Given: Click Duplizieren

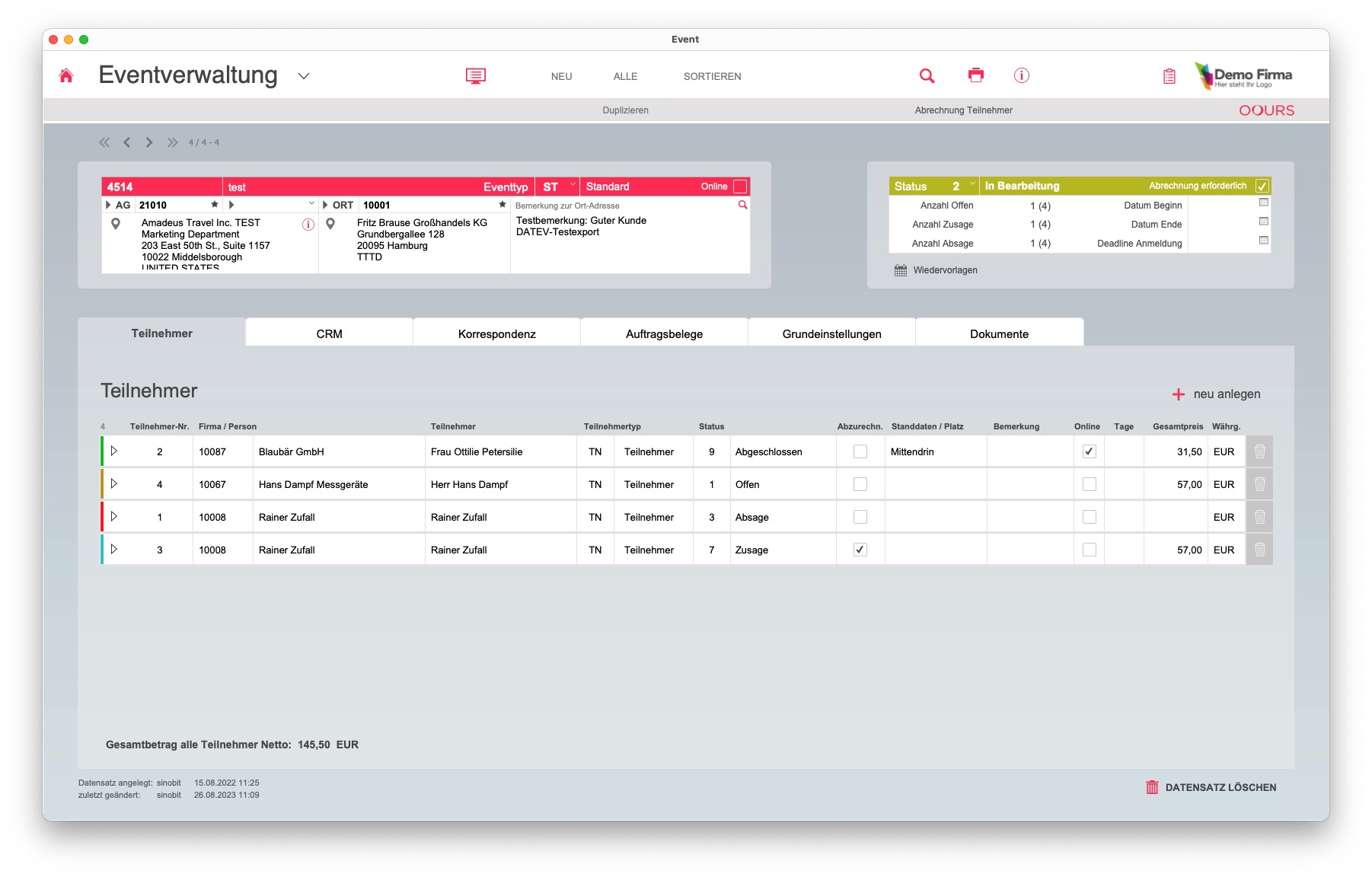Looking at the screenshot, I should pyautogui.click(x=626, y=110).
